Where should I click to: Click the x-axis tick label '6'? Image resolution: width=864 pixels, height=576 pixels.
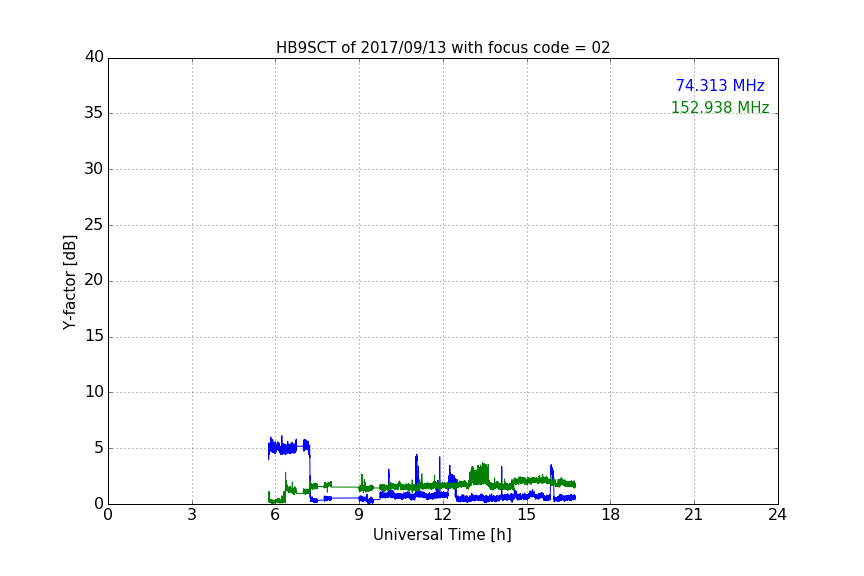pos(275,515)
